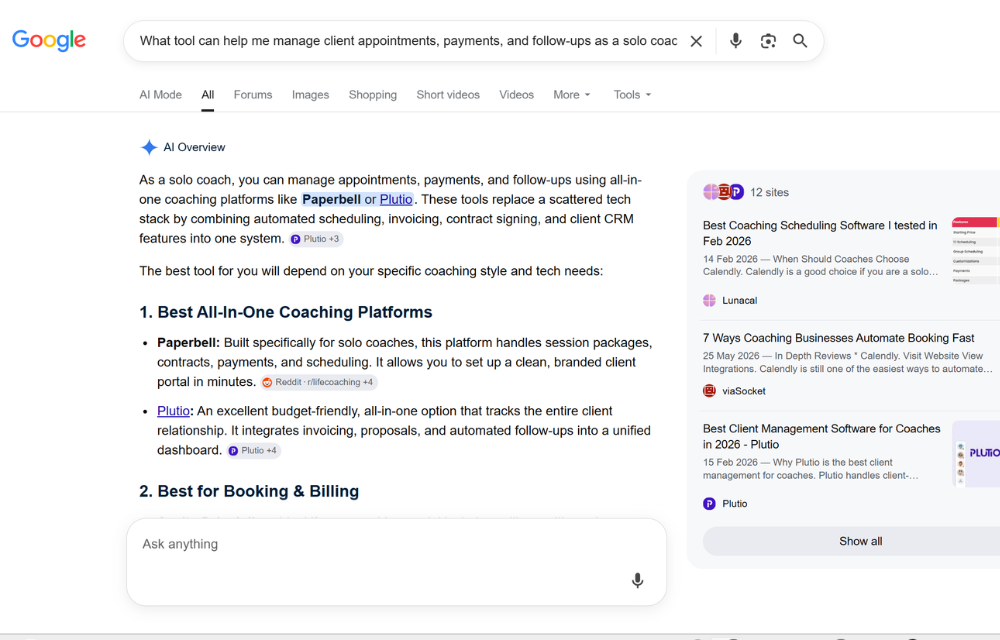Click the AI Overview sparkle icon
The image size is (1000, 640).
click(149, 147)
